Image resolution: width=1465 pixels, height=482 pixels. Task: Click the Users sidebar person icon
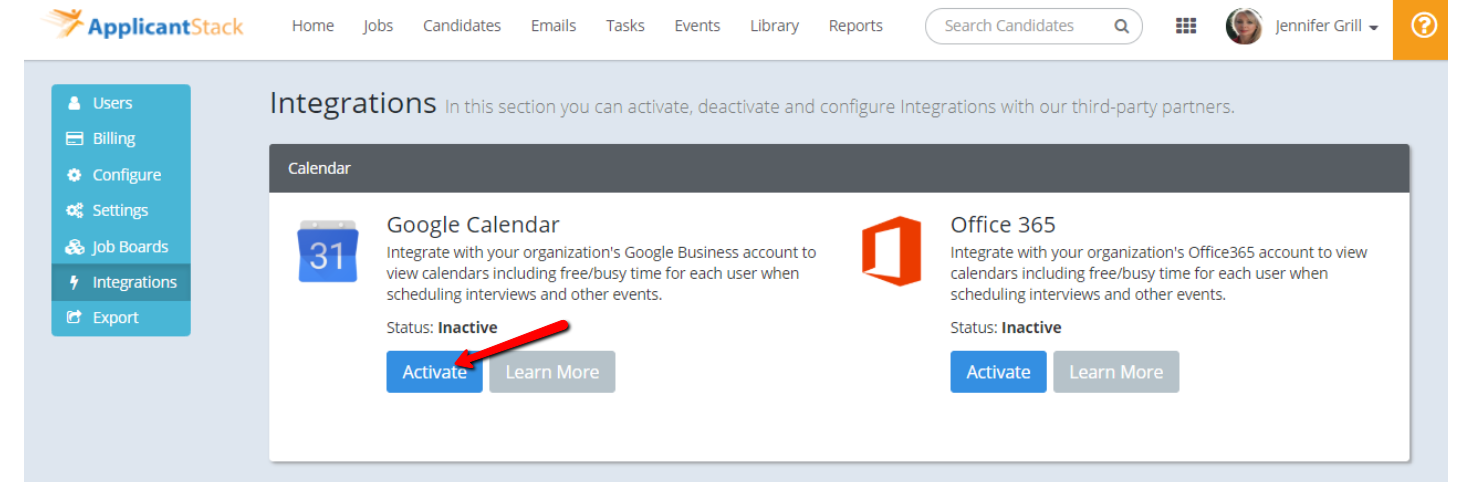(x=75, y=103)
